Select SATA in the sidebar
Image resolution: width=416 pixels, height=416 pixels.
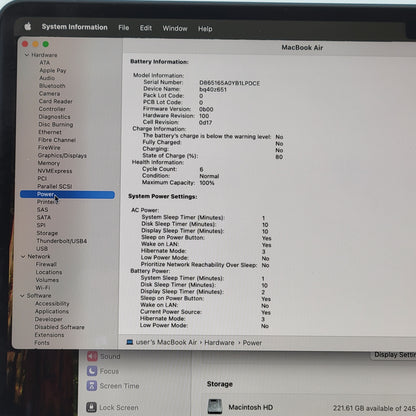[x=44, y=217]
